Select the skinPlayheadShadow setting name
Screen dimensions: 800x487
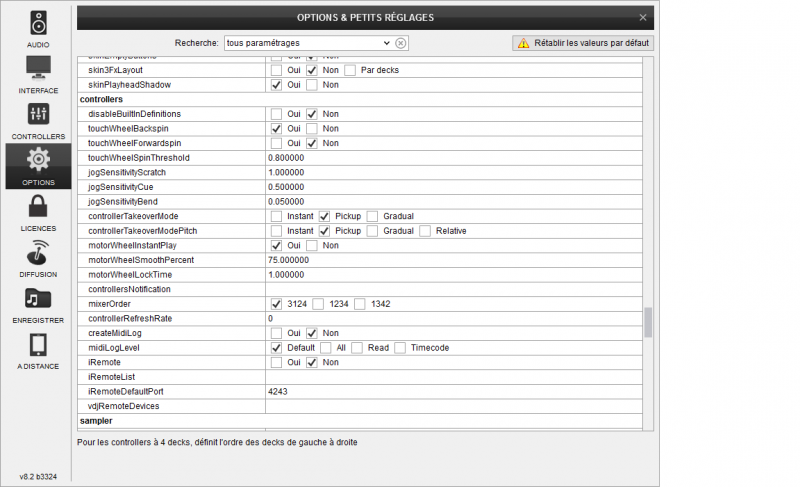130,85
